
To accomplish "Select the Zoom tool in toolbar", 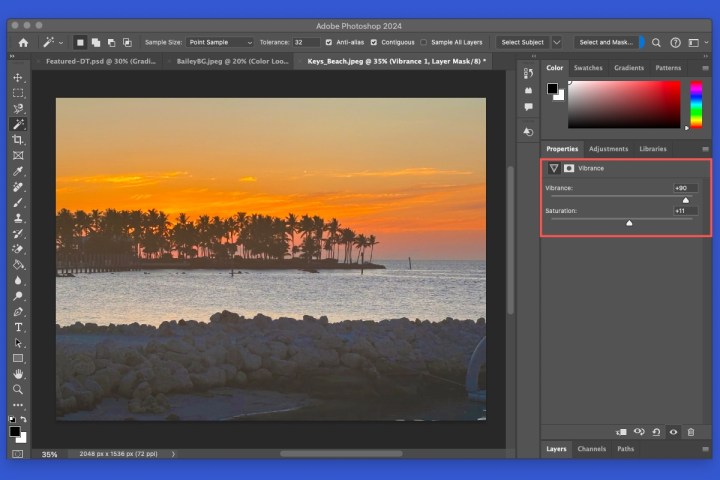I will tap(18, 389).
